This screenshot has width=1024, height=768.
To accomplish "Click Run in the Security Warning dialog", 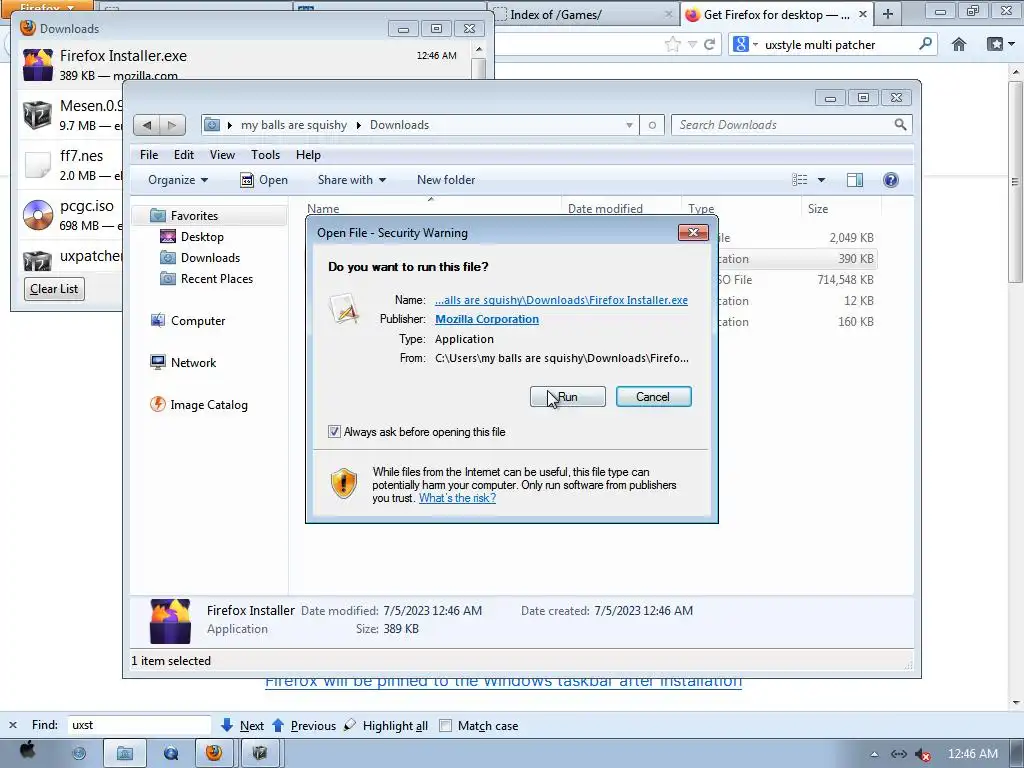I will tap(567, 396).
